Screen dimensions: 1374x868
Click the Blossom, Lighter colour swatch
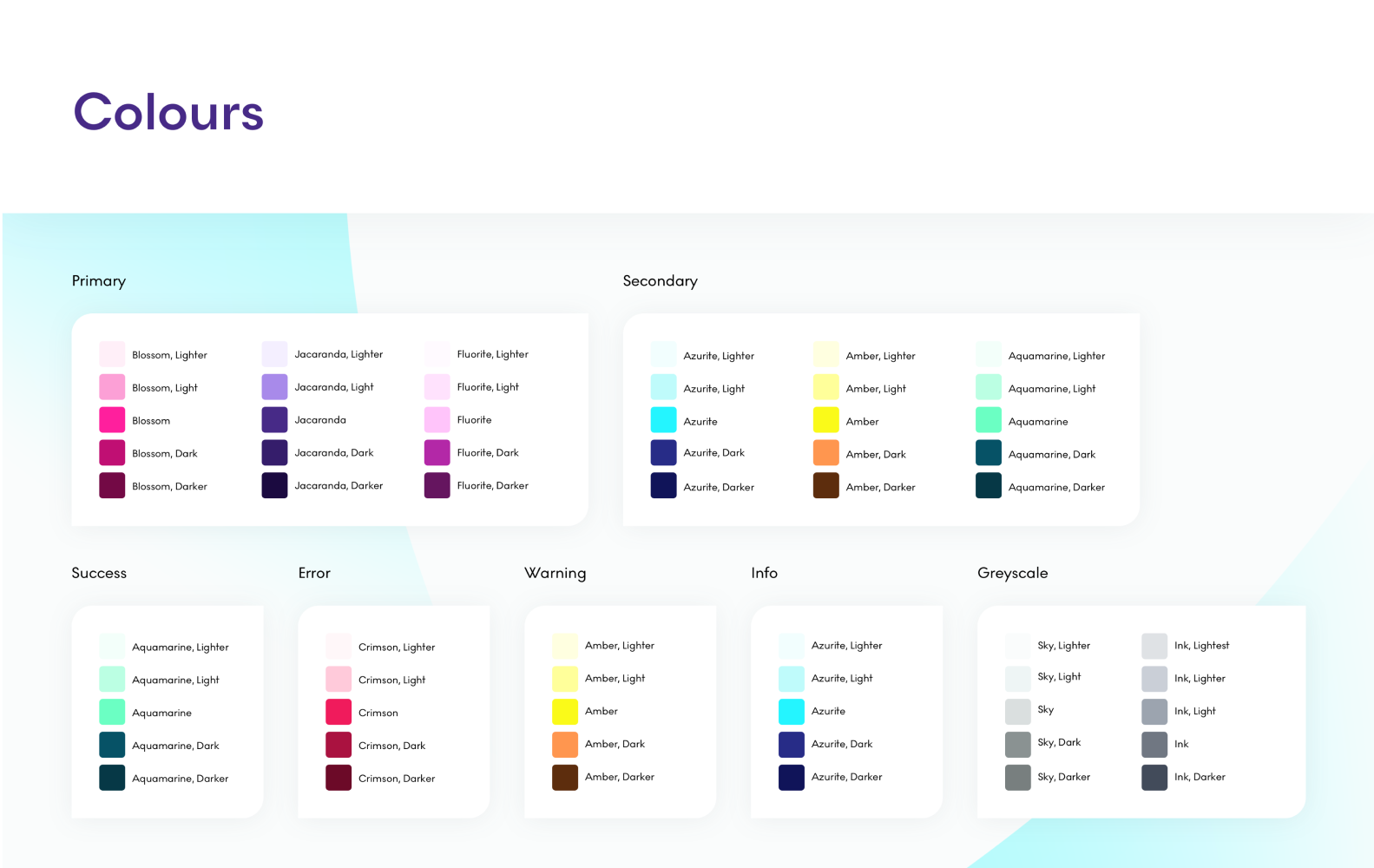tap(112, 354)
